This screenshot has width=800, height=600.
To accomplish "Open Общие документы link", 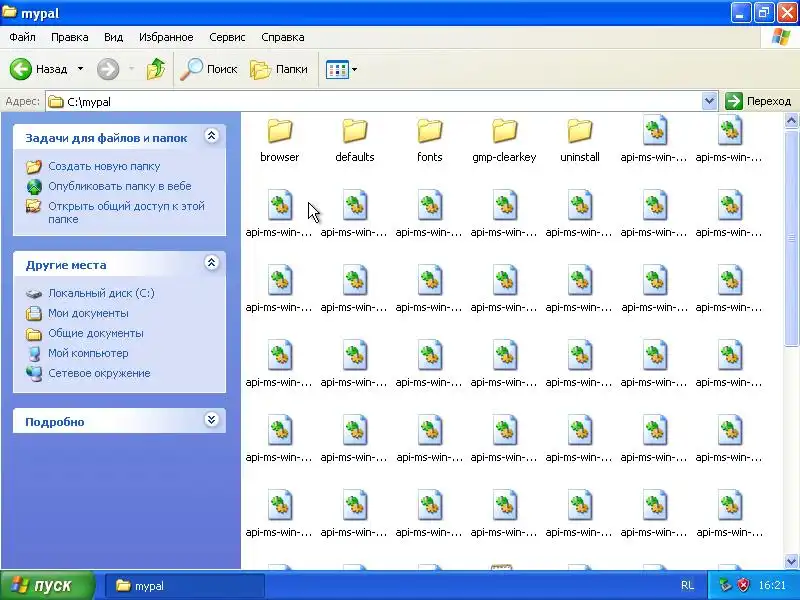I will pos(96,333).
